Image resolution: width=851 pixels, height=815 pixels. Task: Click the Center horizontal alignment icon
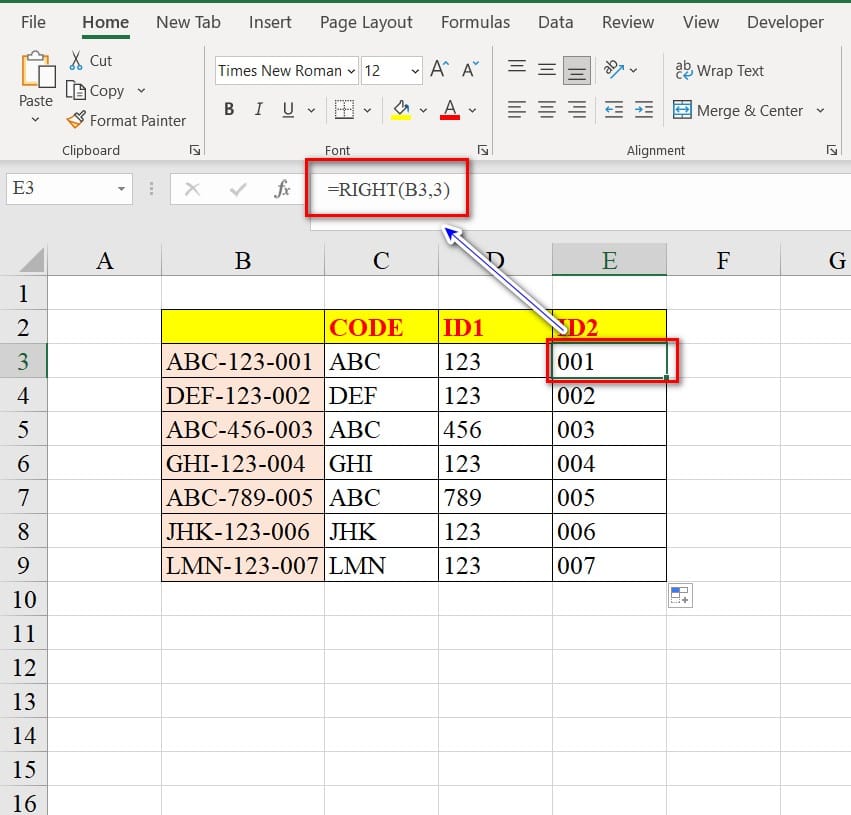point(546,110)
